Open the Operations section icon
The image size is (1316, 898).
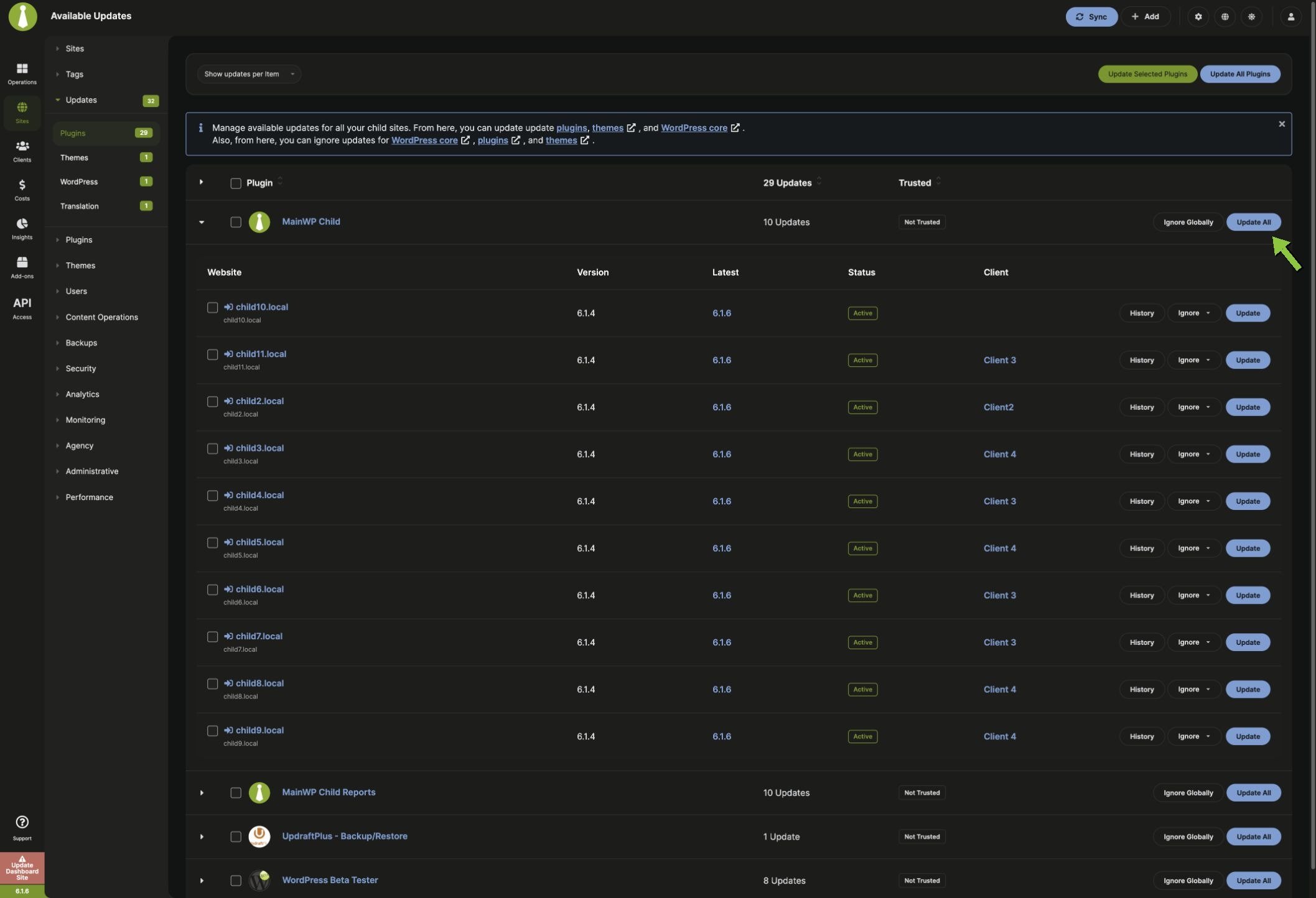22,73
